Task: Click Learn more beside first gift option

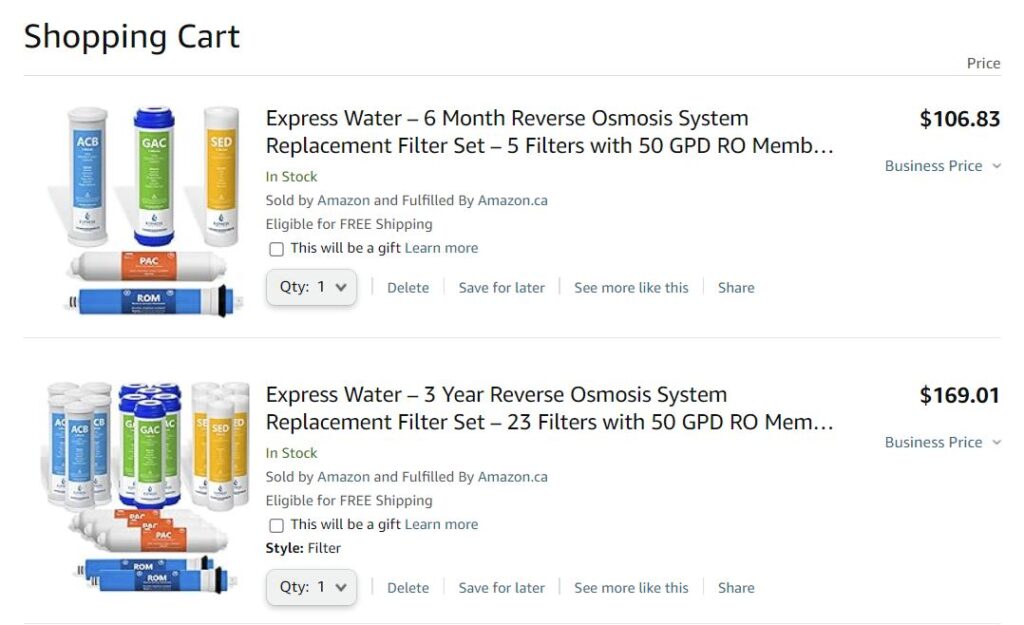Action: click(x=441, y=248)
